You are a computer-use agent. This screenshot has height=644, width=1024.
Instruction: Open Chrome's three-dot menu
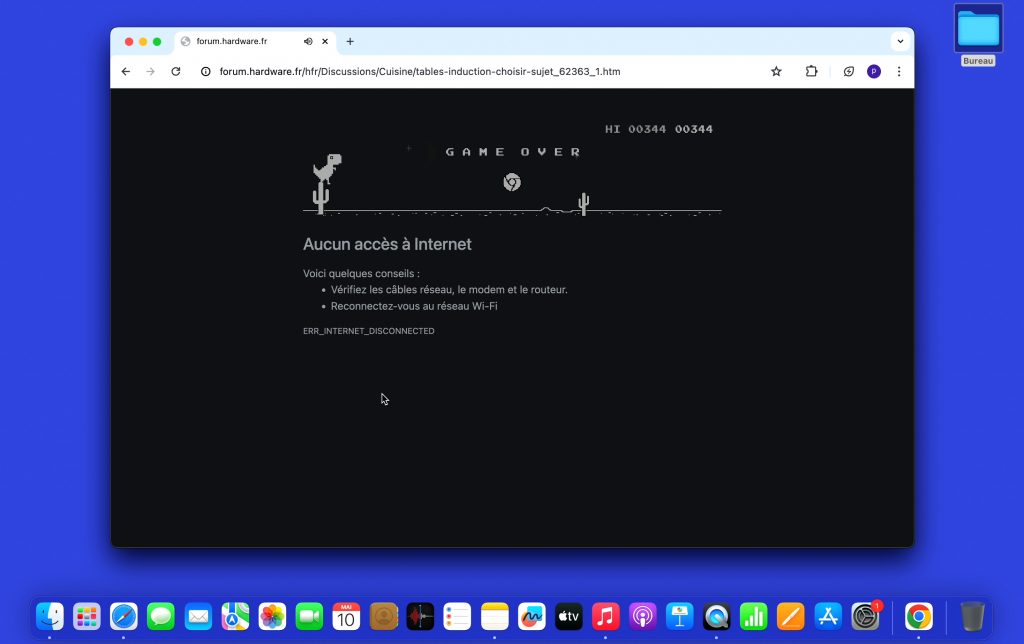coord(899,72)
